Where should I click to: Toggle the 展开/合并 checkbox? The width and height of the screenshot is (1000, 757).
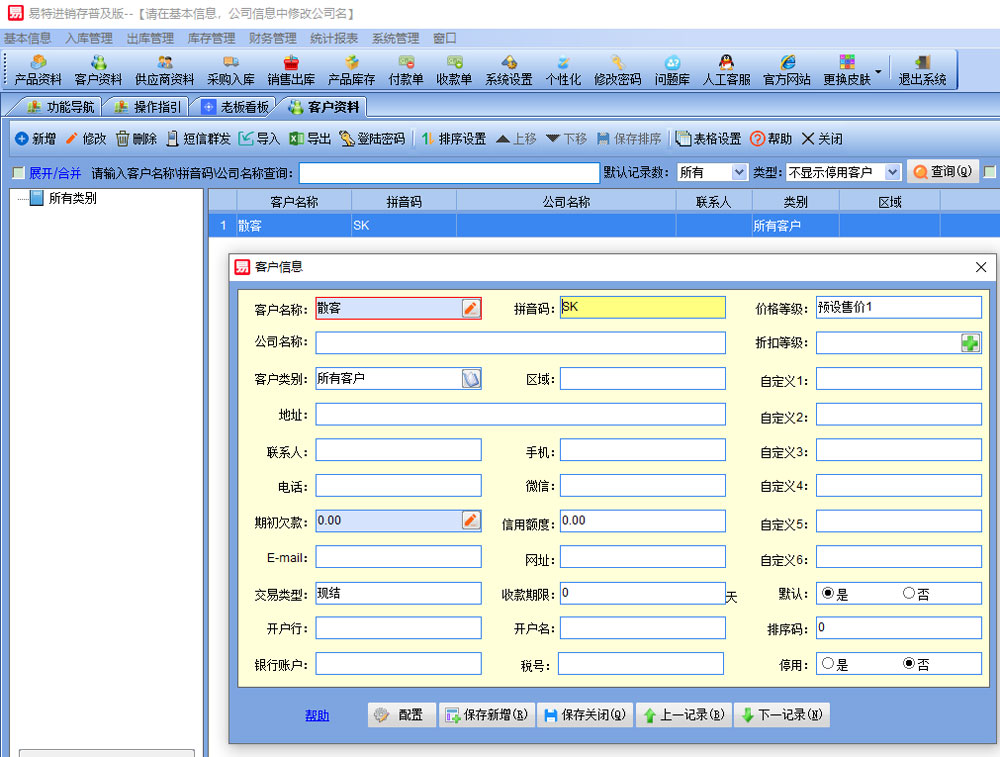click(x=18, y=173)
